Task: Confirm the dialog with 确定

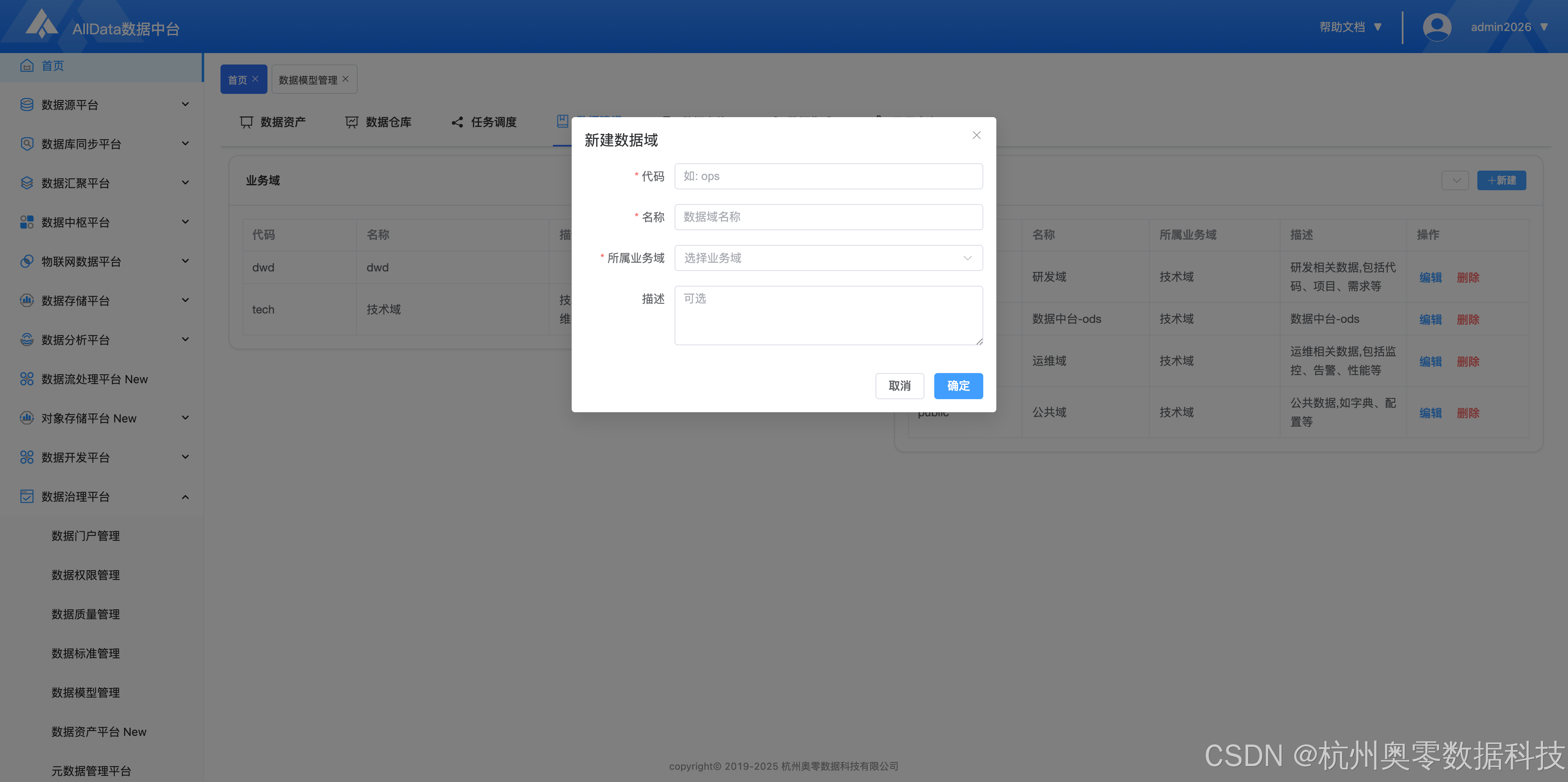Action: click(958, 386)
